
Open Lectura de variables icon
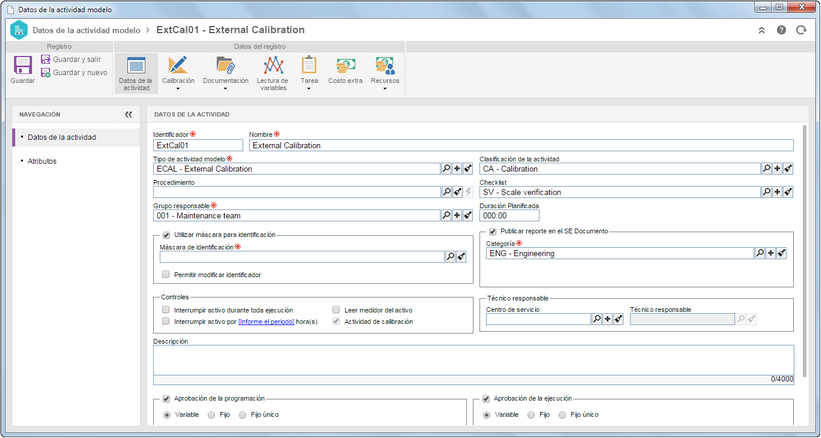(273, 65)
